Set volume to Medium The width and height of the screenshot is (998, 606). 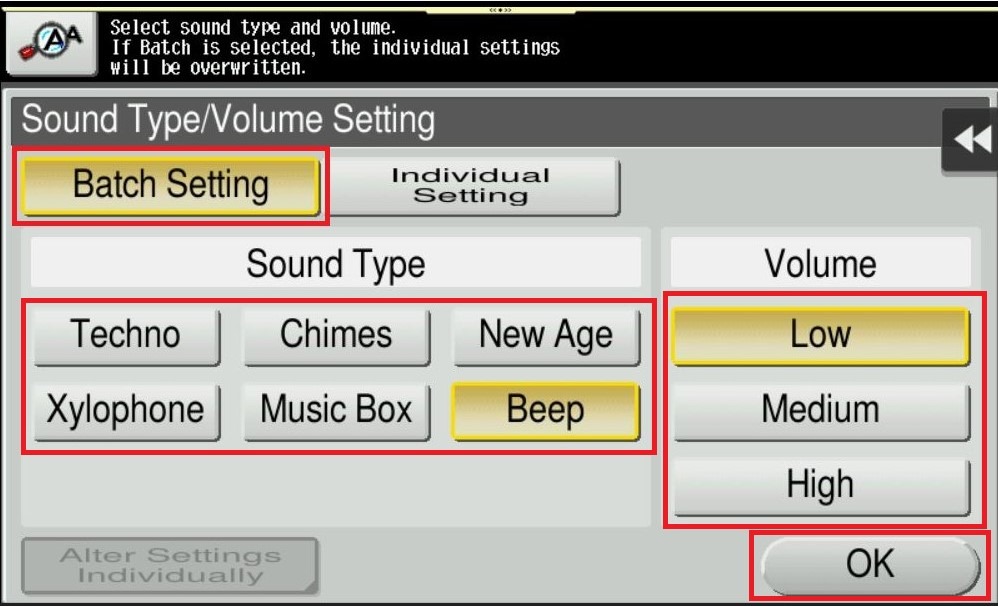820,410
